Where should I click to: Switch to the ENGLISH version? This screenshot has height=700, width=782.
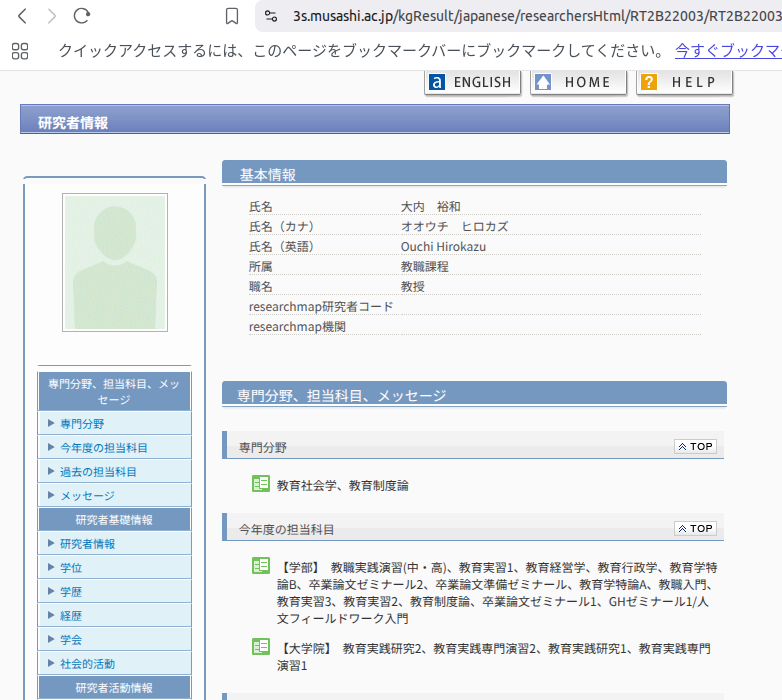pyautogui.click(x=473, y=83)
